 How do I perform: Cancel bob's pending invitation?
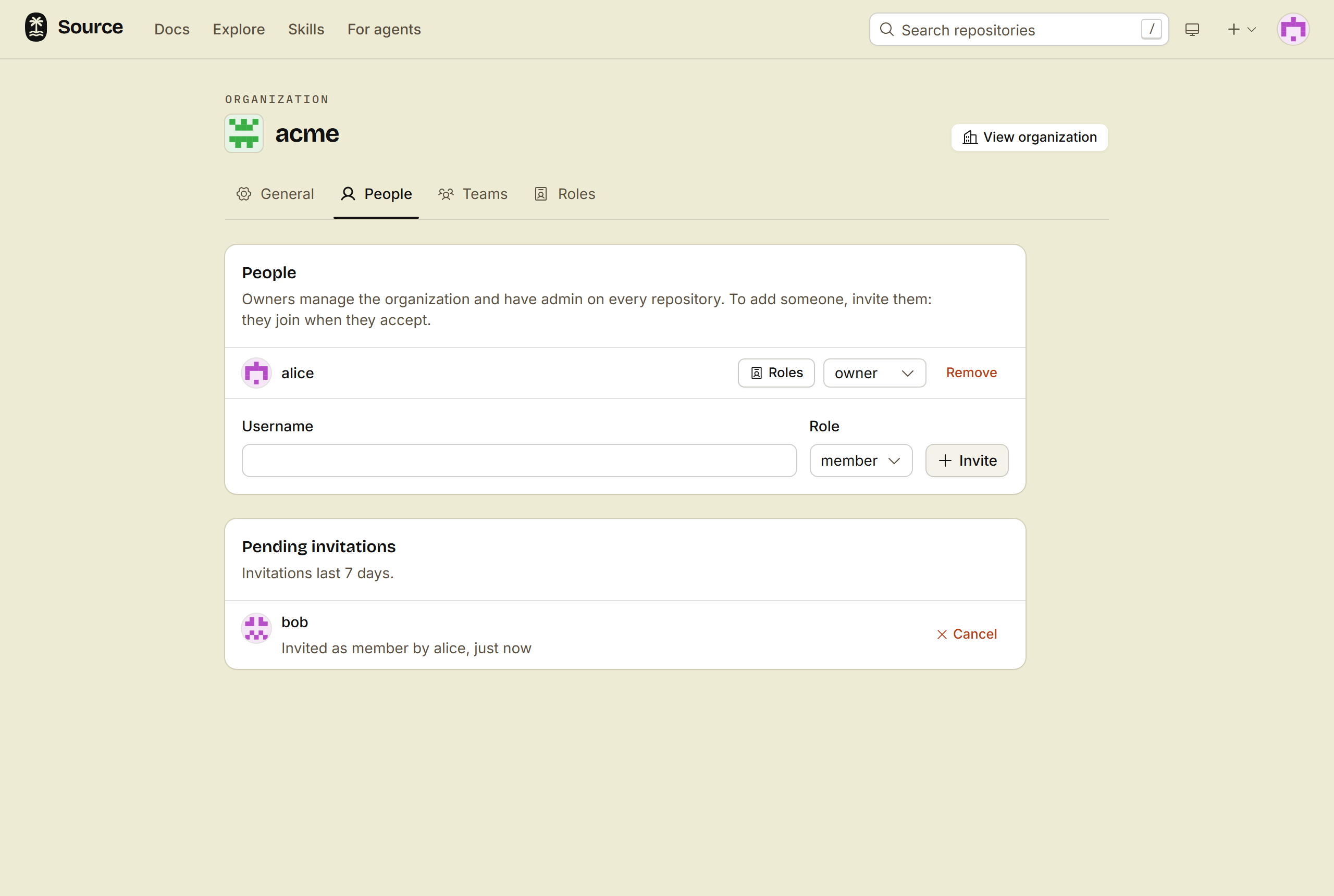click(967, 634)
